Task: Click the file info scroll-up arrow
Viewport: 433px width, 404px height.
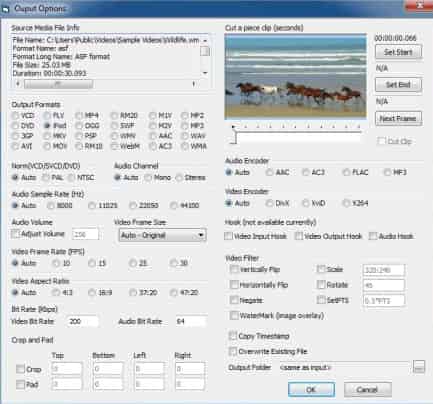Action: coord(205,41)
